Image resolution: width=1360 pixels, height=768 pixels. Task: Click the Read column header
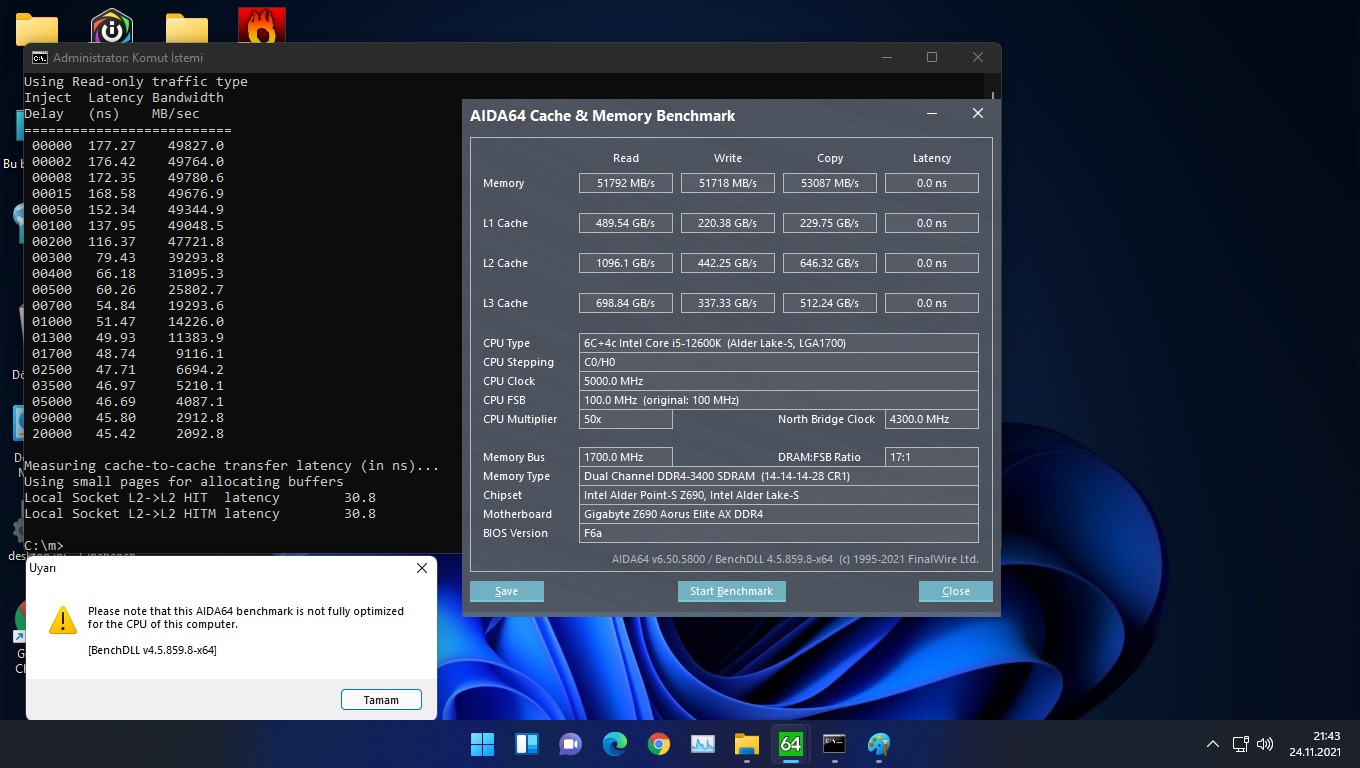(626, 158)
